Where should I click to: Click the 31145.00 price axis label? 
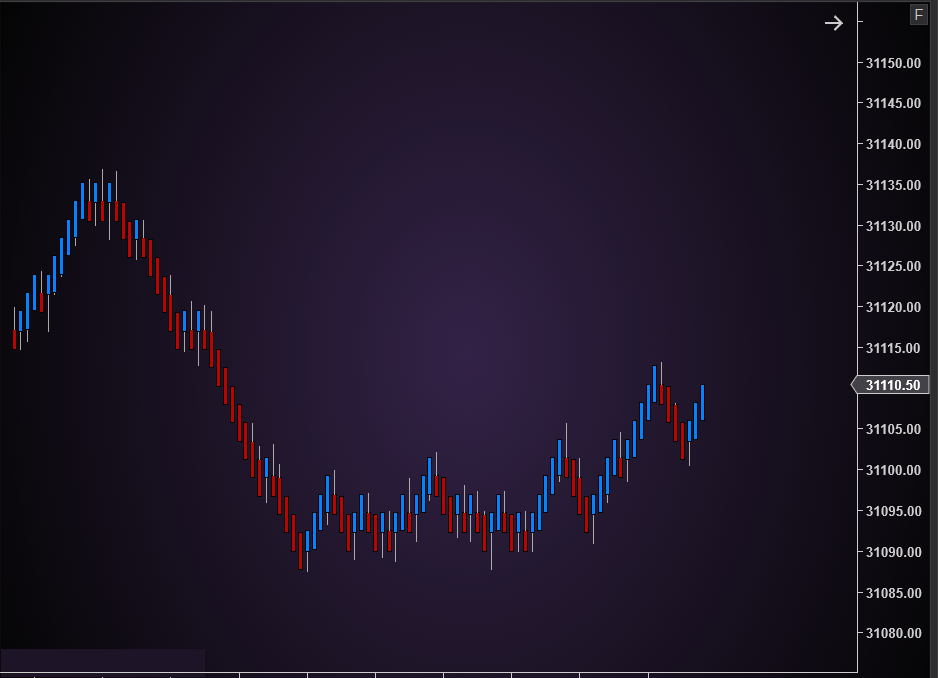click(893, 103)
